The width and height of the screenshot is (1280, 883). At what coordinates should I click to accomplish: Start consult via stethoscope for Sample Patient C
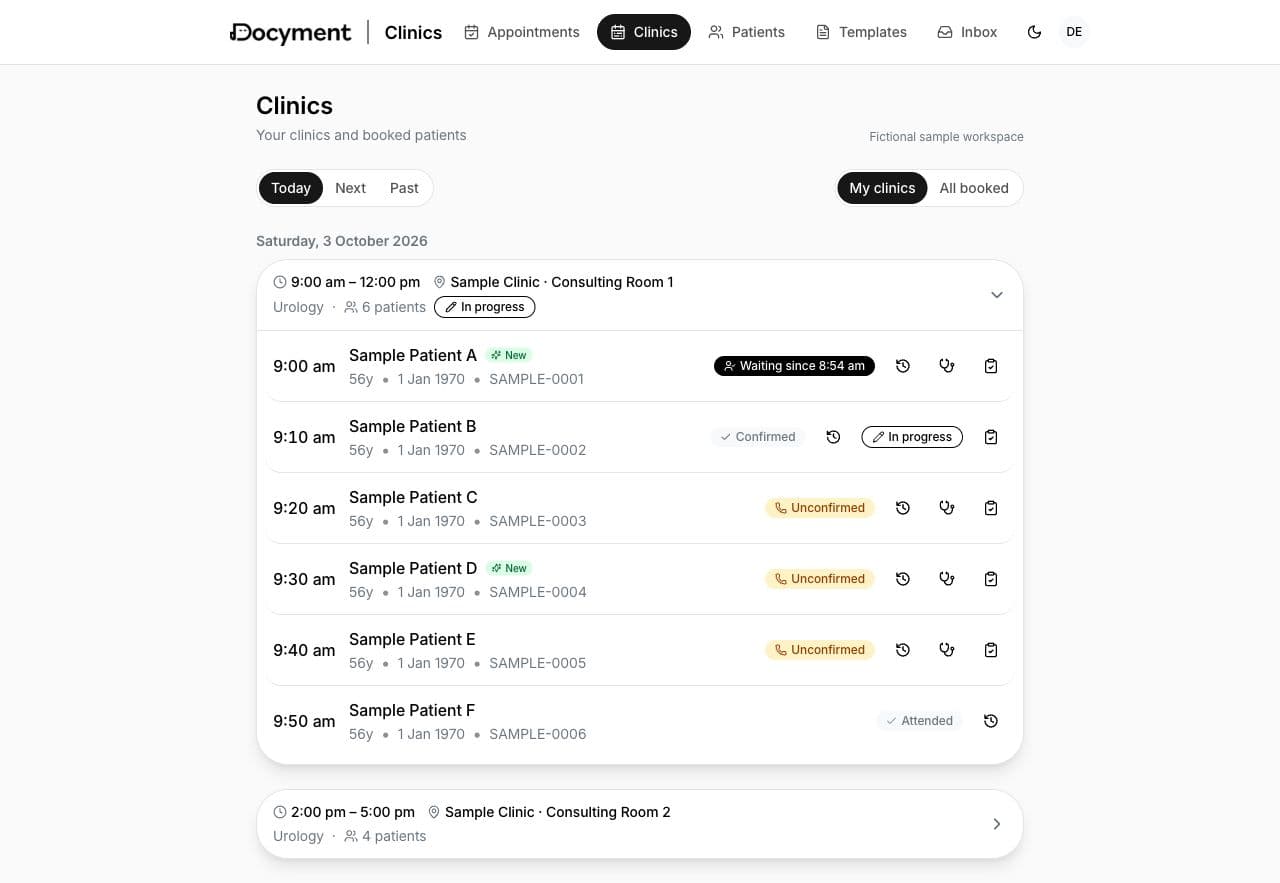pyautogui.click(x=947, y=508)
